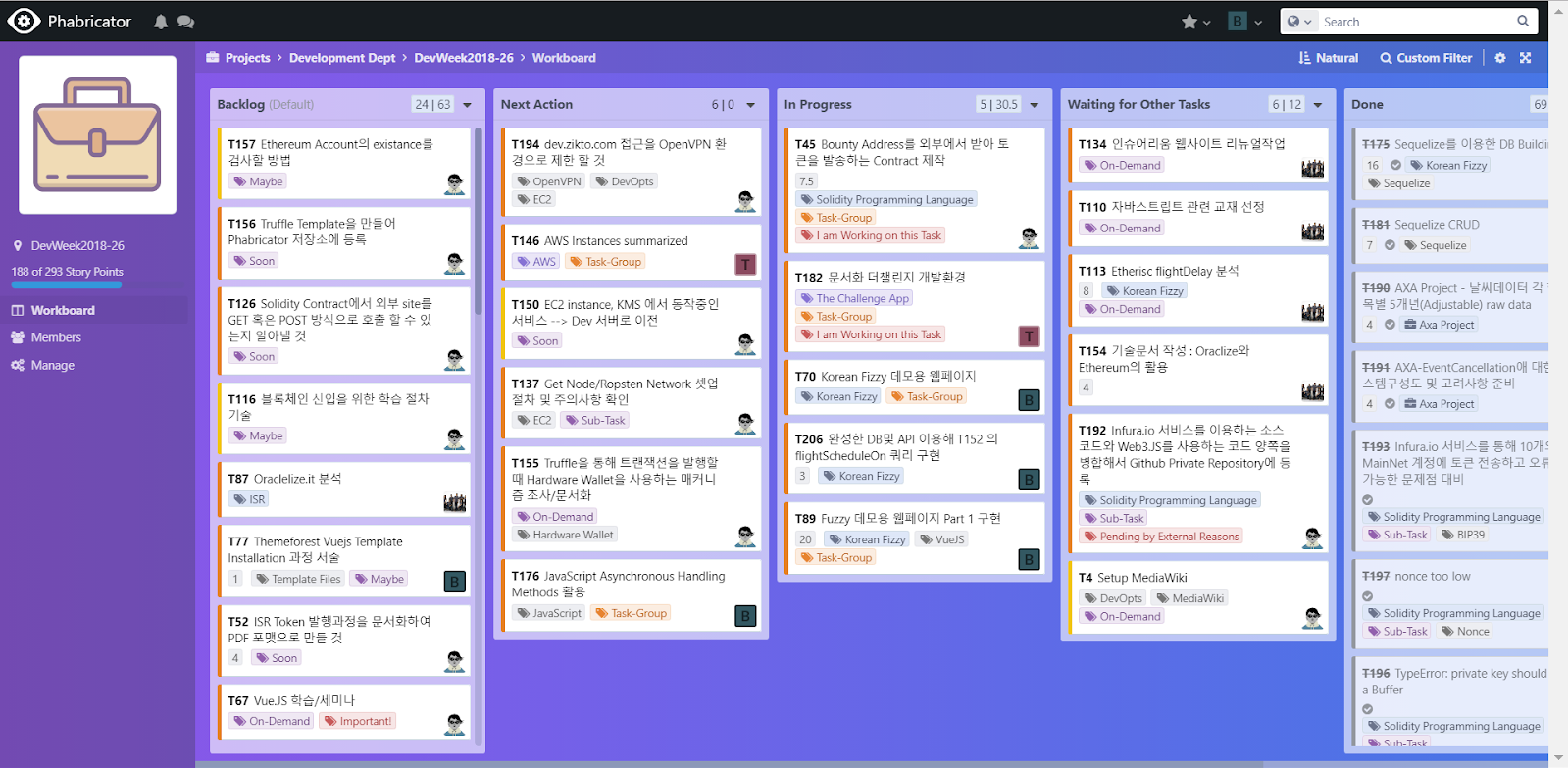Click the B avatar on T70 card

click(1029, 400)
